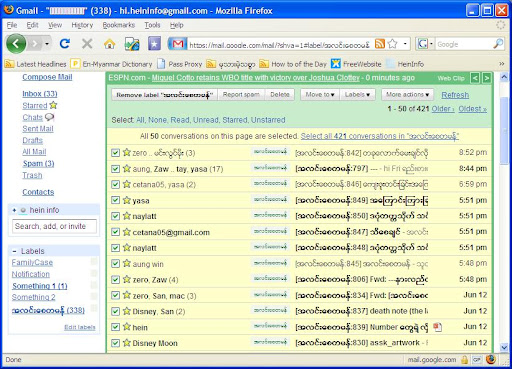Show previous web clip arrow
This screenshot has width=512, height=369.
point(475,78)
